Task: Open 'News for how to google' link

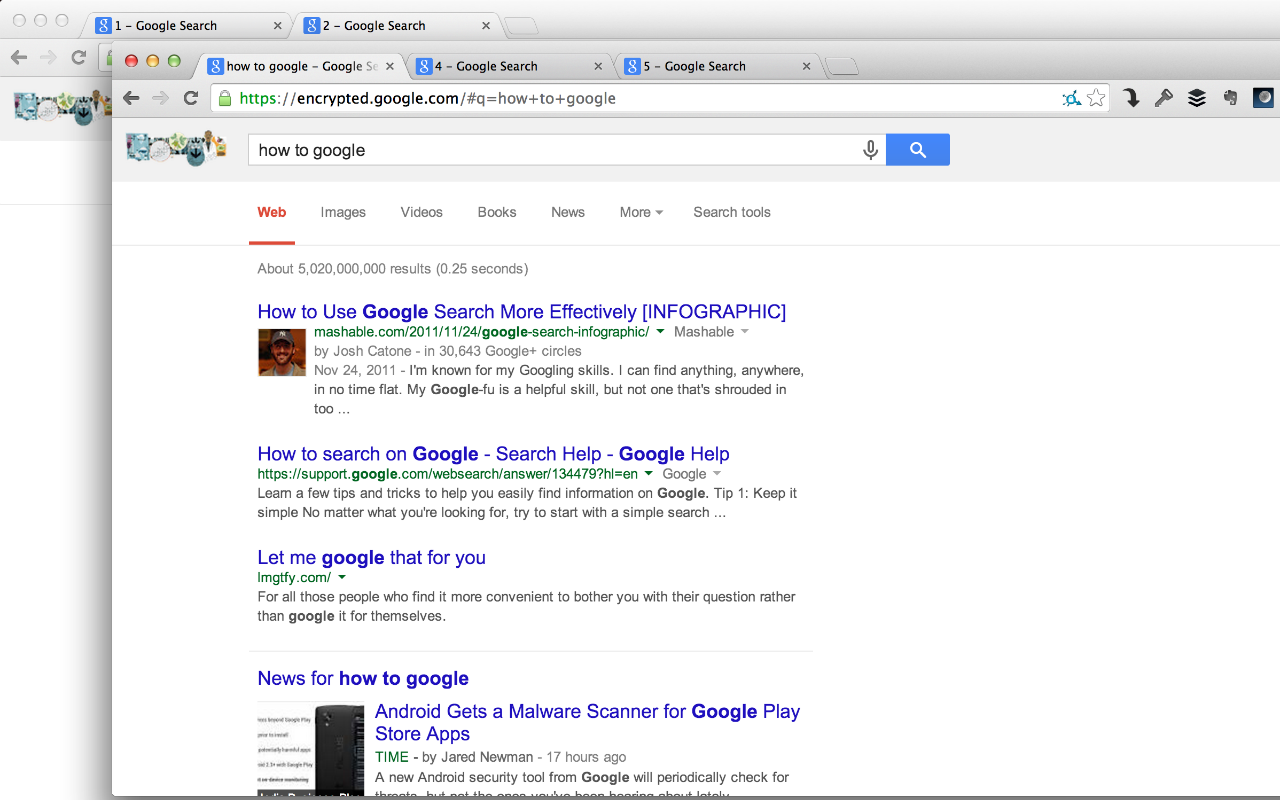Action: point(363,679)
